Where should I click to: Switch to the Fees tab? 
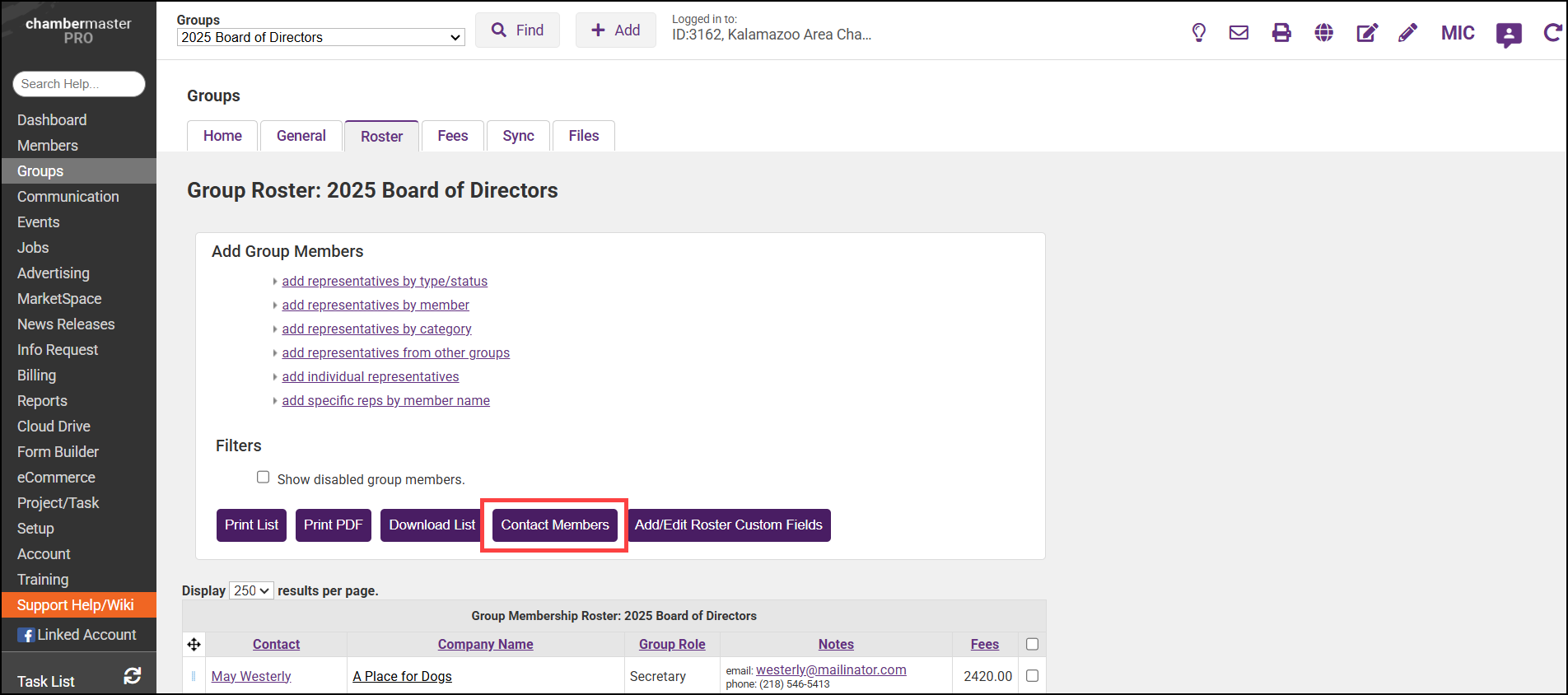tap(452, 136)
